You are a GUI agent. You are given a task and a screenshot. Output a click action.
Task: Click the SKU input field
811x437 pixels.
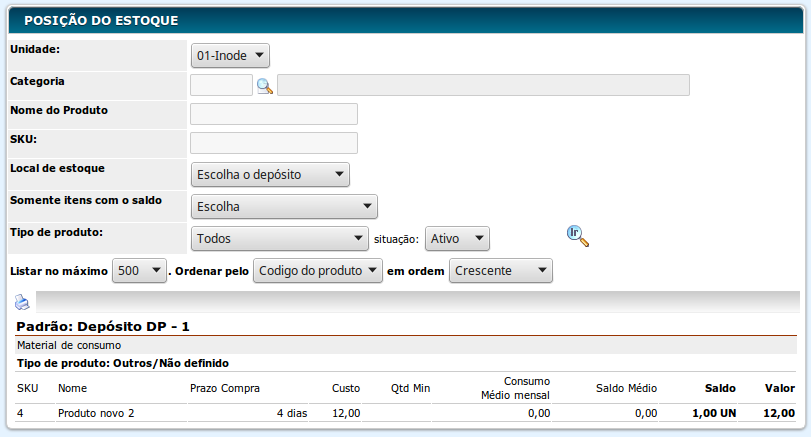(x=273, y=143)
